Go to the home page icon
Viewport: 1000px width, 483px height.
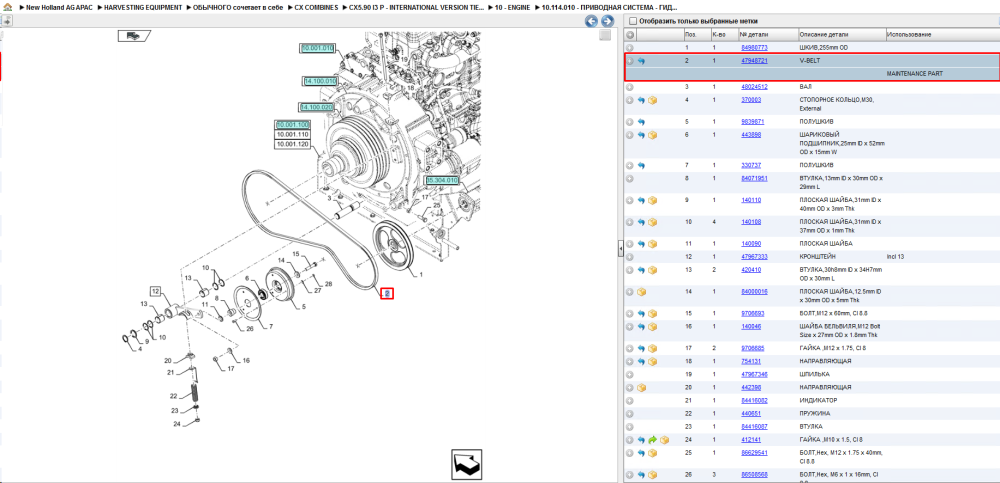tap(7, 7)
